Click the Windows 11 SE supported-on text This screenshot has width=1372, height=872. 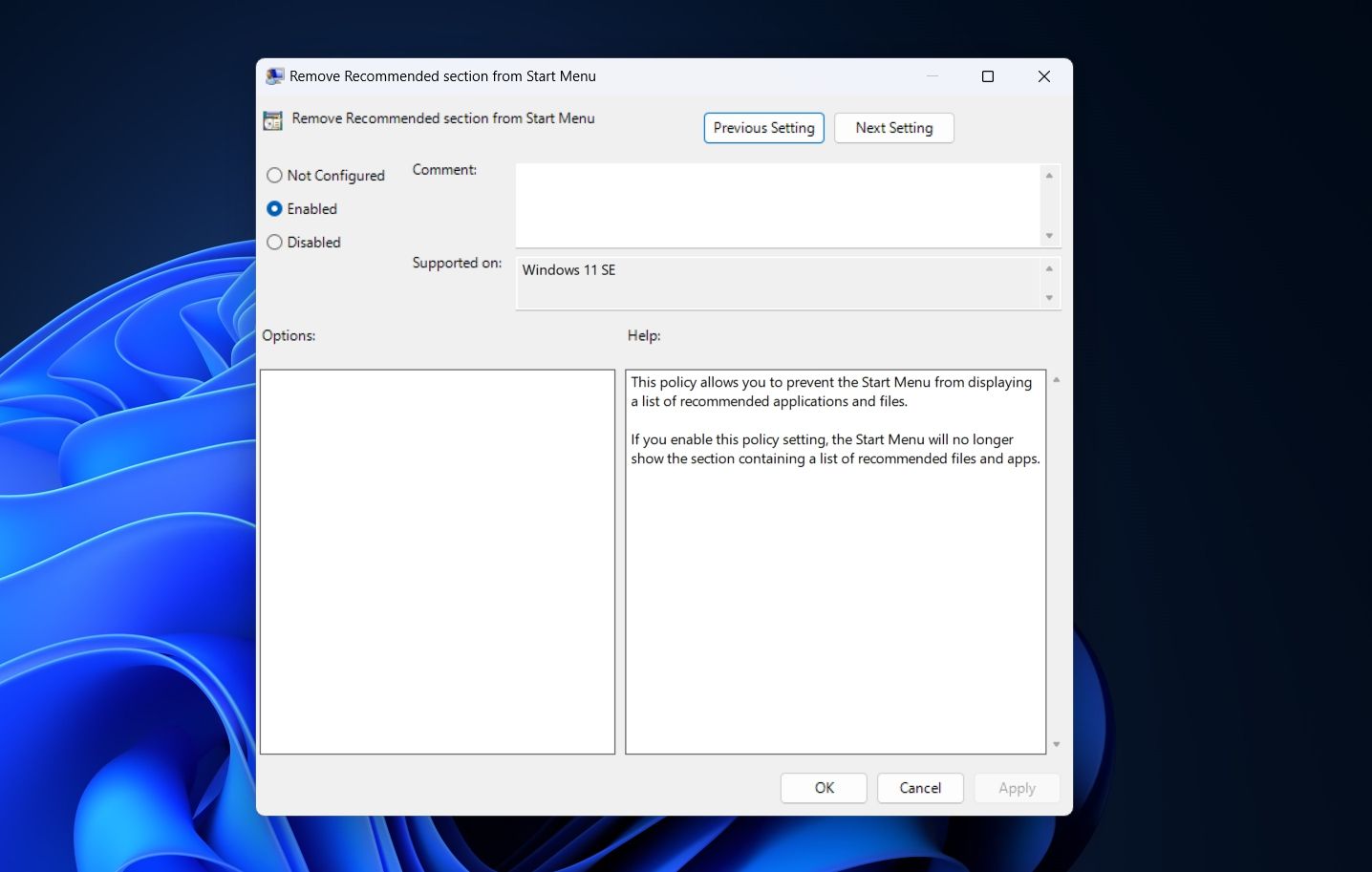[x=568, y=270]
